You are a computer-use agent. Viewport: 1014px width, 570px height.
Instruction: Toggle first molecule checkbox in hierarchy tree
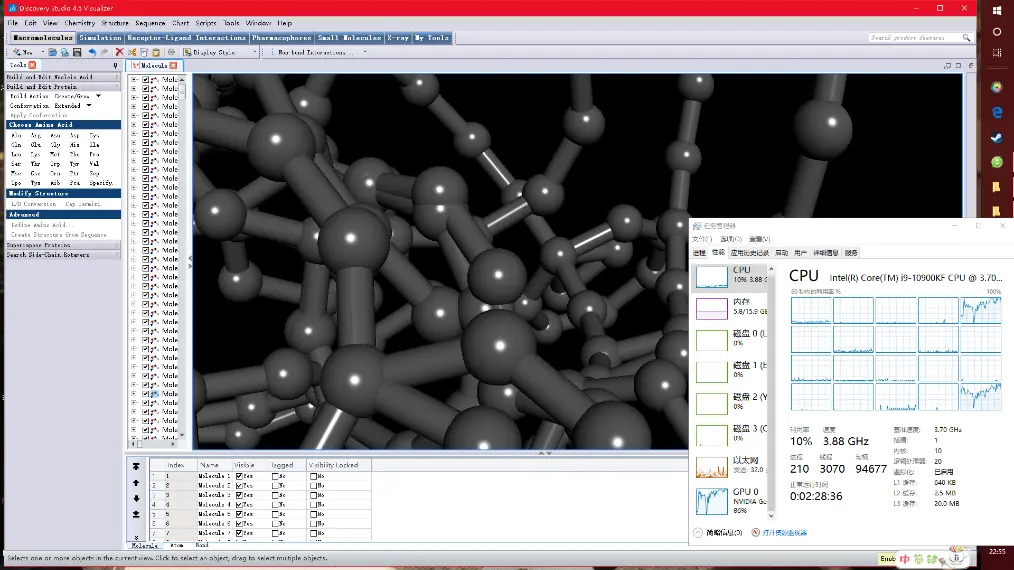(146, 80)
